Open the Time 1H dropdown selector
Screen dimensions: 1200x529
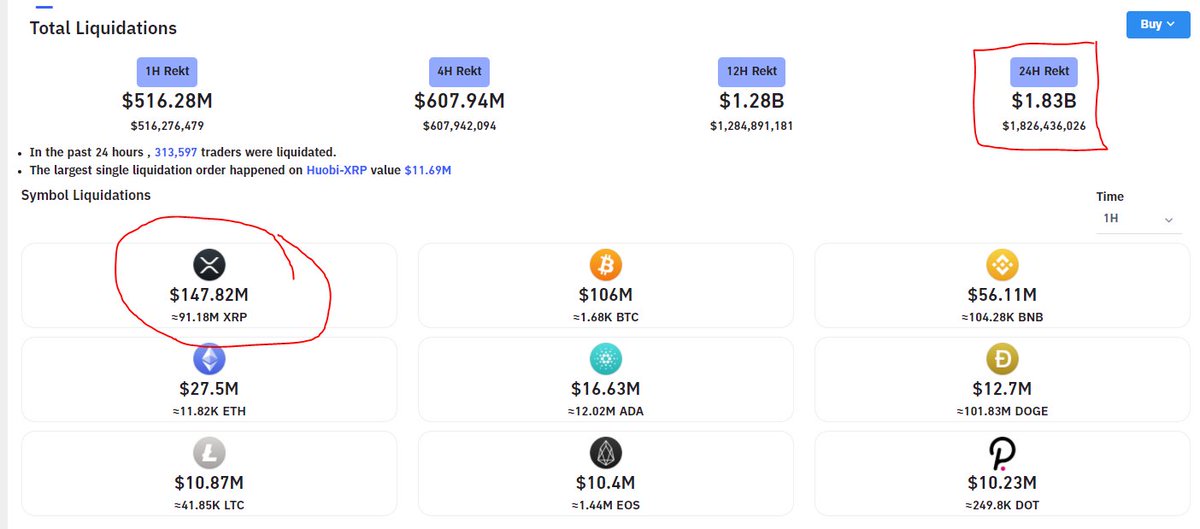1137,218
